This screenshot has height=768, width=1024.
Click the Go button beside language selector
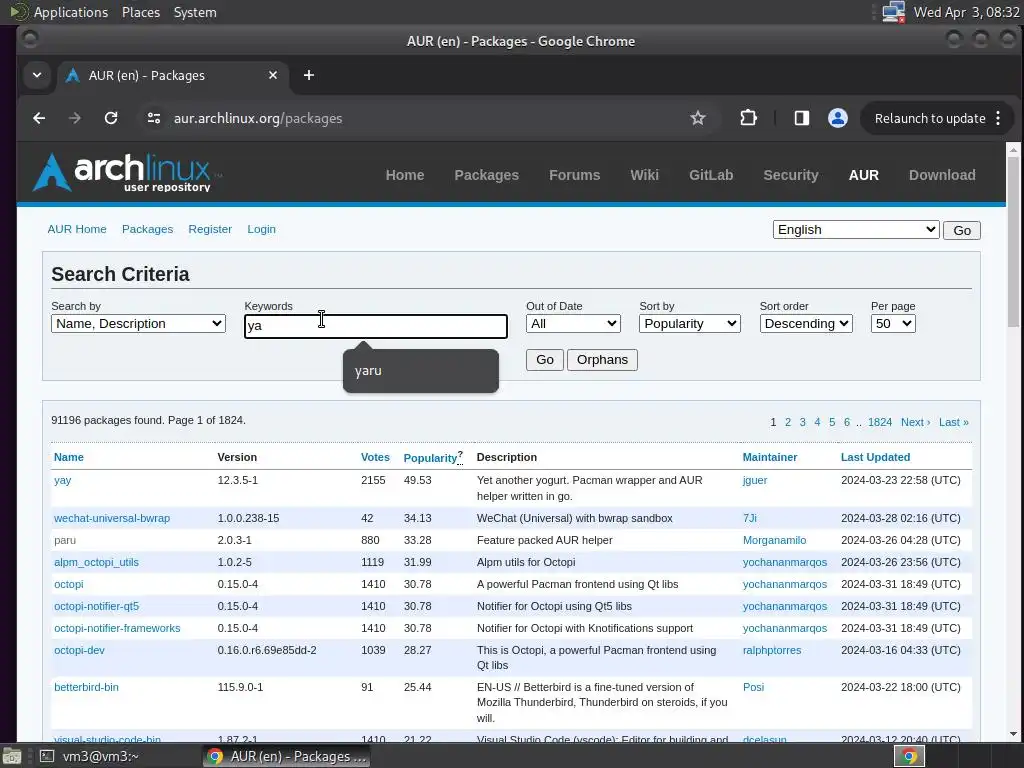[961, 231]
